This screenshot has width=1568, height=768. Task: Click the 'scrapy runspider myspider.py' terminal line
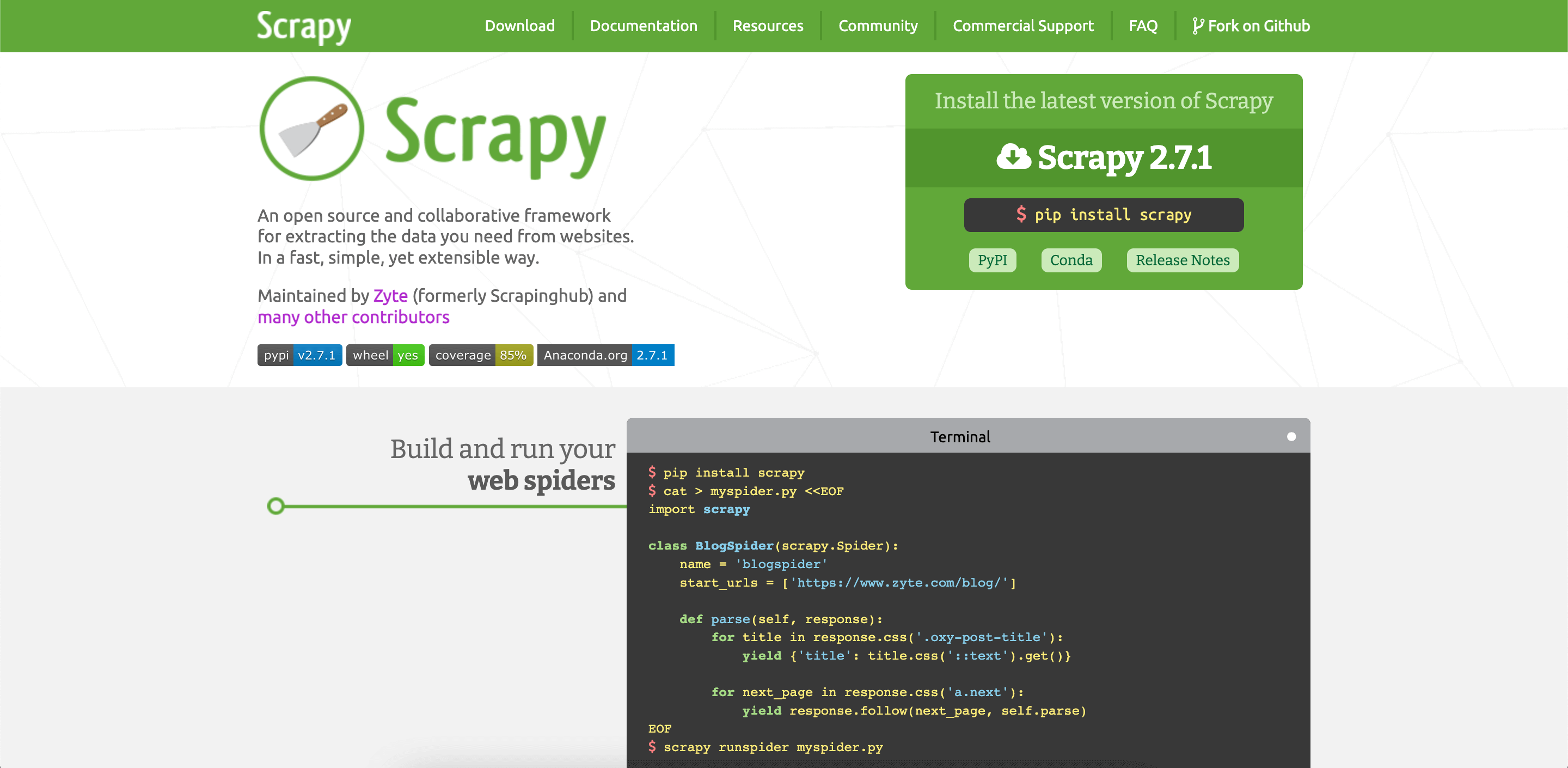coord(765,747)
